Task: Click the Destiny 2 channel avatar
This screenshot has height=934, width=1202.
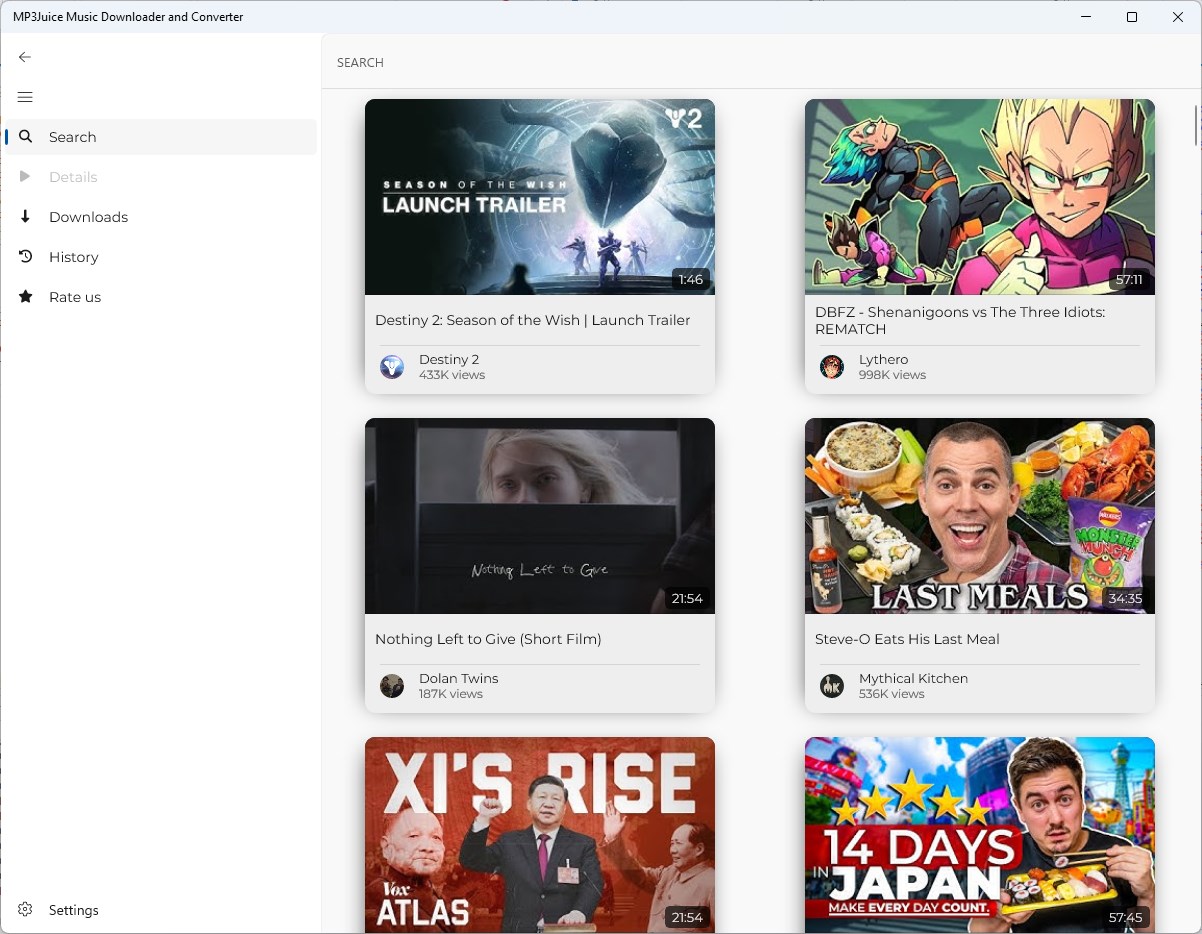Action: (x=392, y=367)
